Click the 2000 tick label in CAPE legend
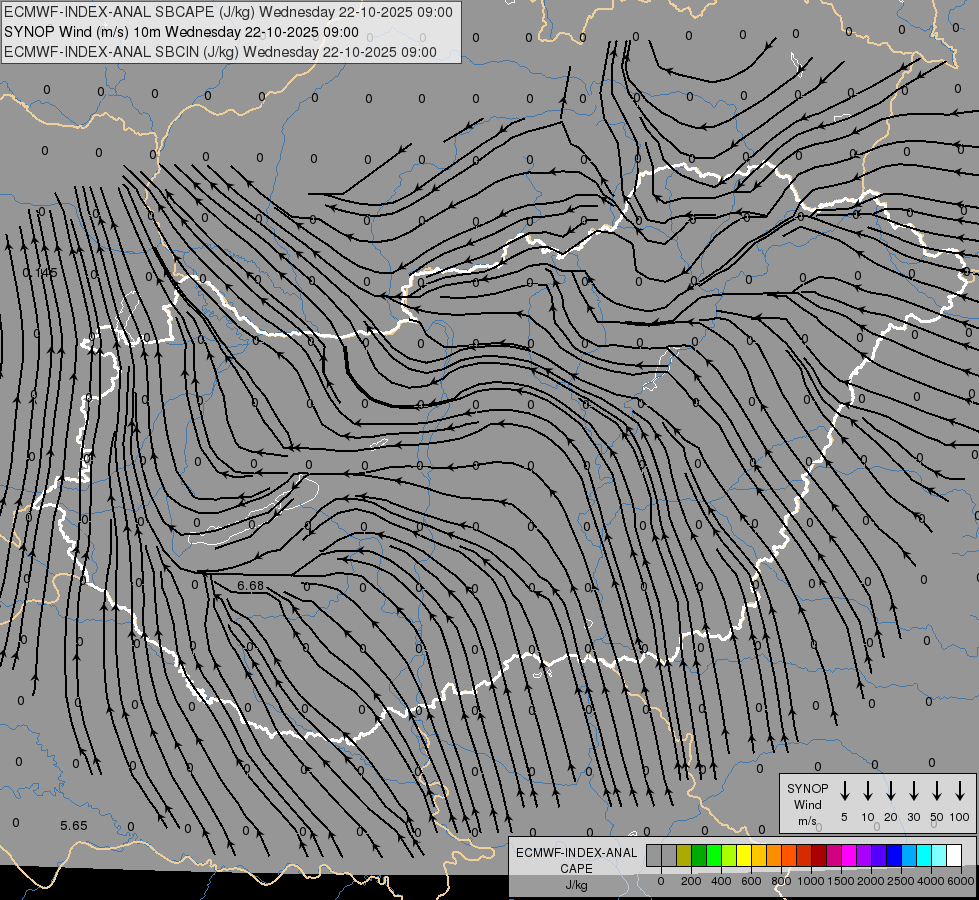 [871, 881]
